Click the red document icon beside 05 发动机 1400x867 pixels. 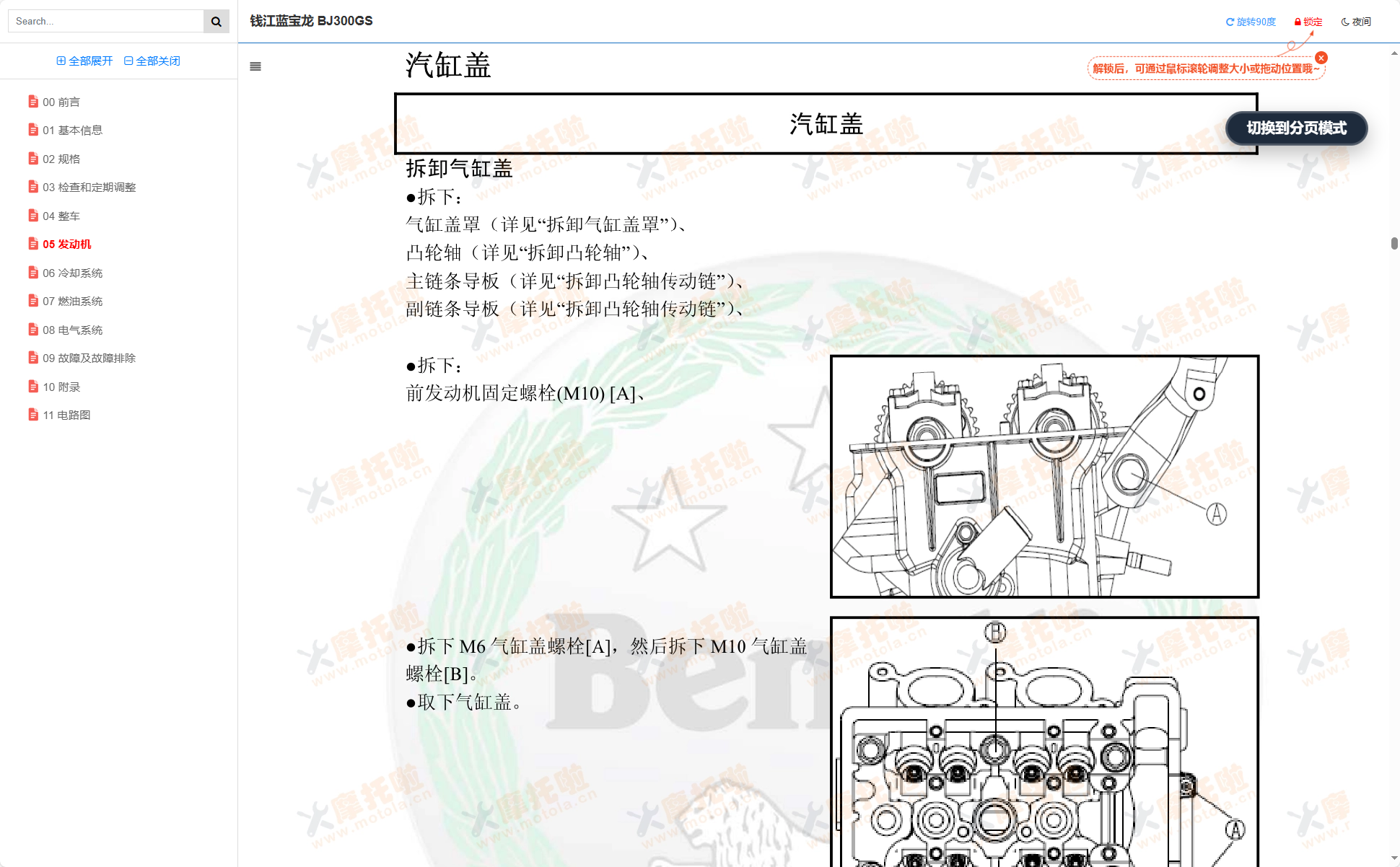pos(32,243)
